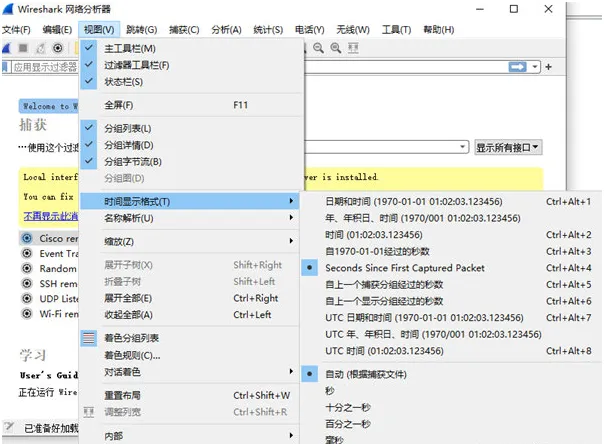This screenshot has width=604, height=444.
Task: Click the interface icon beside Wi-Fi rem
Action: click(27, 313)
